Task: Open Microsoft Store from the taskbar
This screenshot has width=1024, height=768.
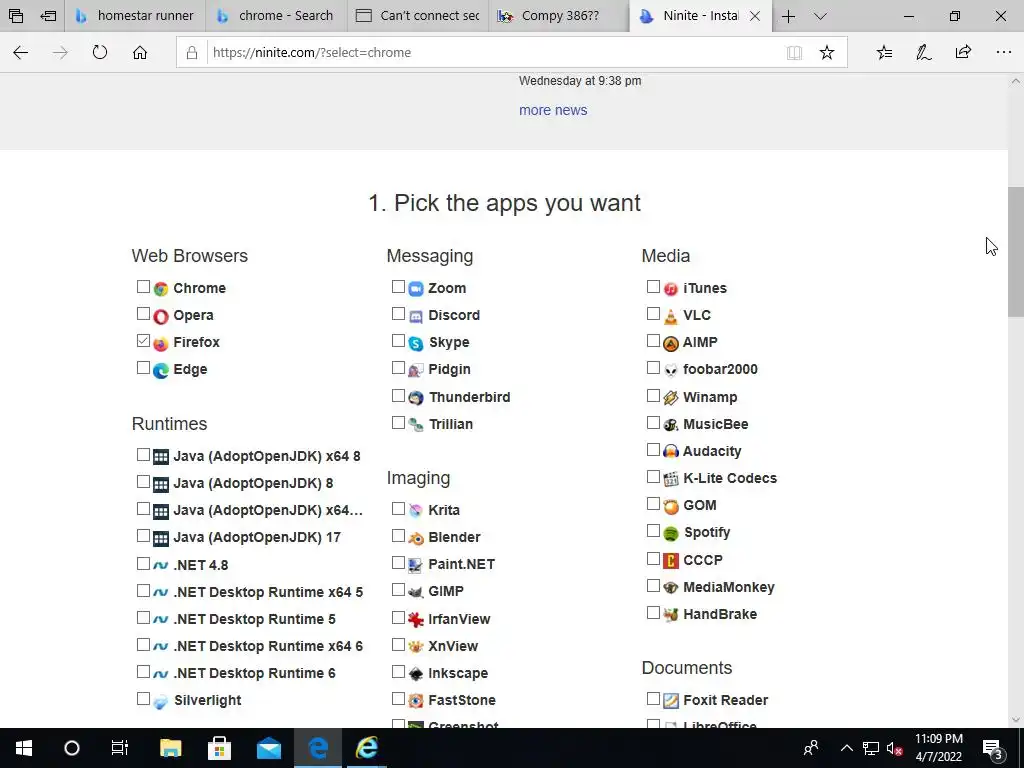Action: 219,748
